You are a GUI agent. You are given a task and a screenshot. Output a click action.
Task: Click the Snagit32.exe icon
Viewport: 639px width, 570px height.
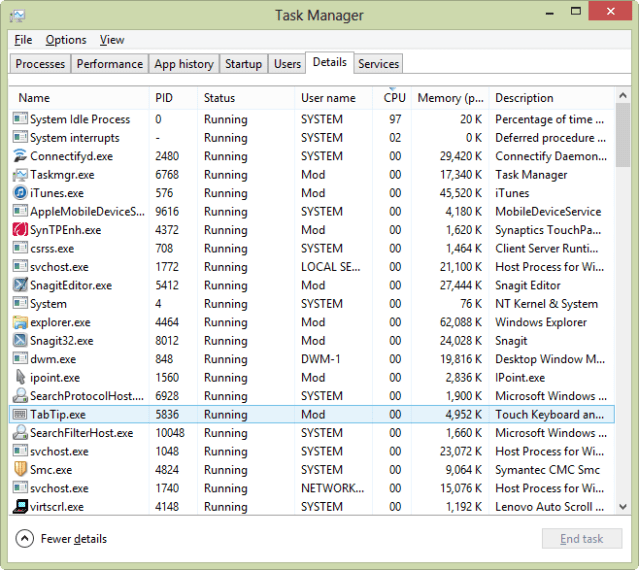[x=20, y=341]
